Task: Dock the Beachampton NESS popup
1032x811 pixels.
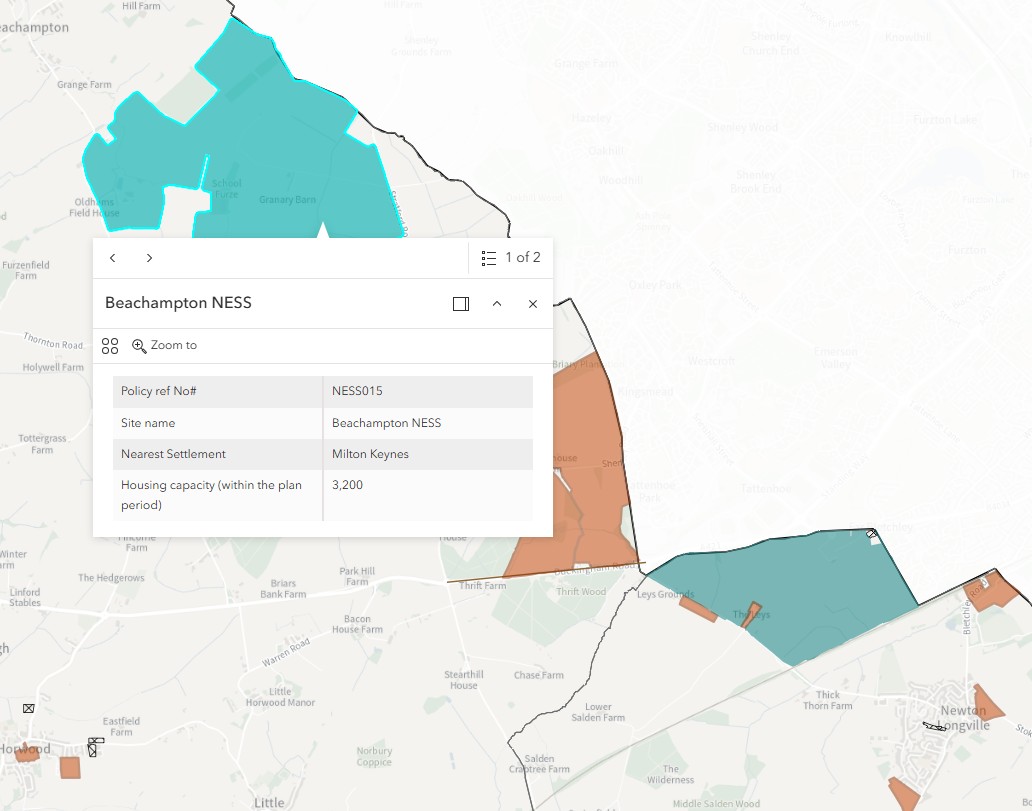Action: (461, 303)
